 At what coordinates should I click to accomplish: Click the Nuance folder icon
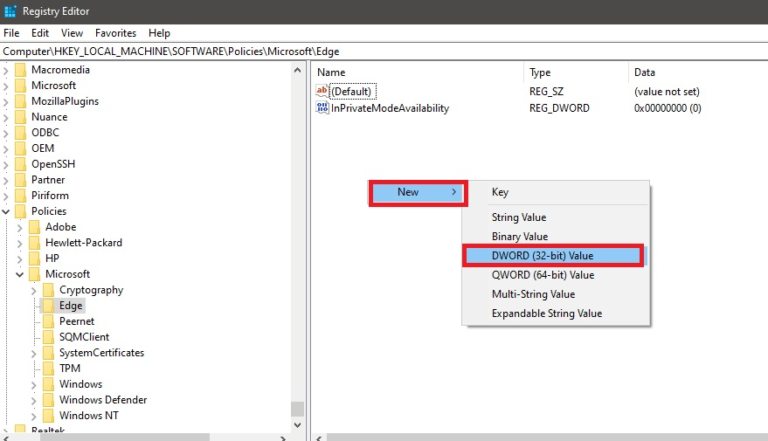point(20,117)
